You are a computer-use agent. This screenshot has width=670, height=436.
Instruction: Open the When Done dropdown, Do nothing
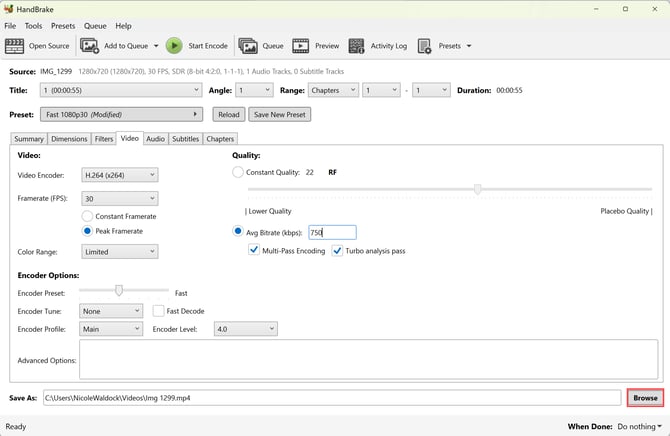tap(639, 427)
